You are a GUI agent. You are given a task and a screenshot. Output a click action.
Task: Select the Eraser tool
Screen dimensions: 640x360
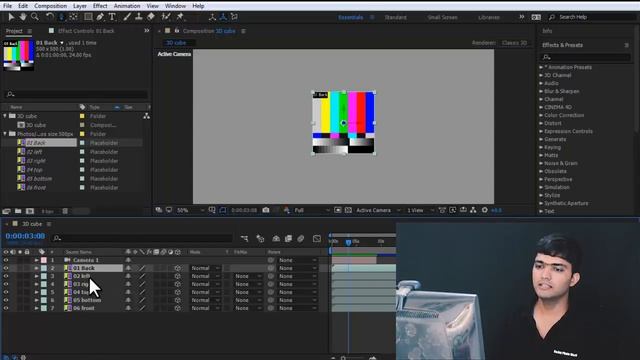click(151, 17)
